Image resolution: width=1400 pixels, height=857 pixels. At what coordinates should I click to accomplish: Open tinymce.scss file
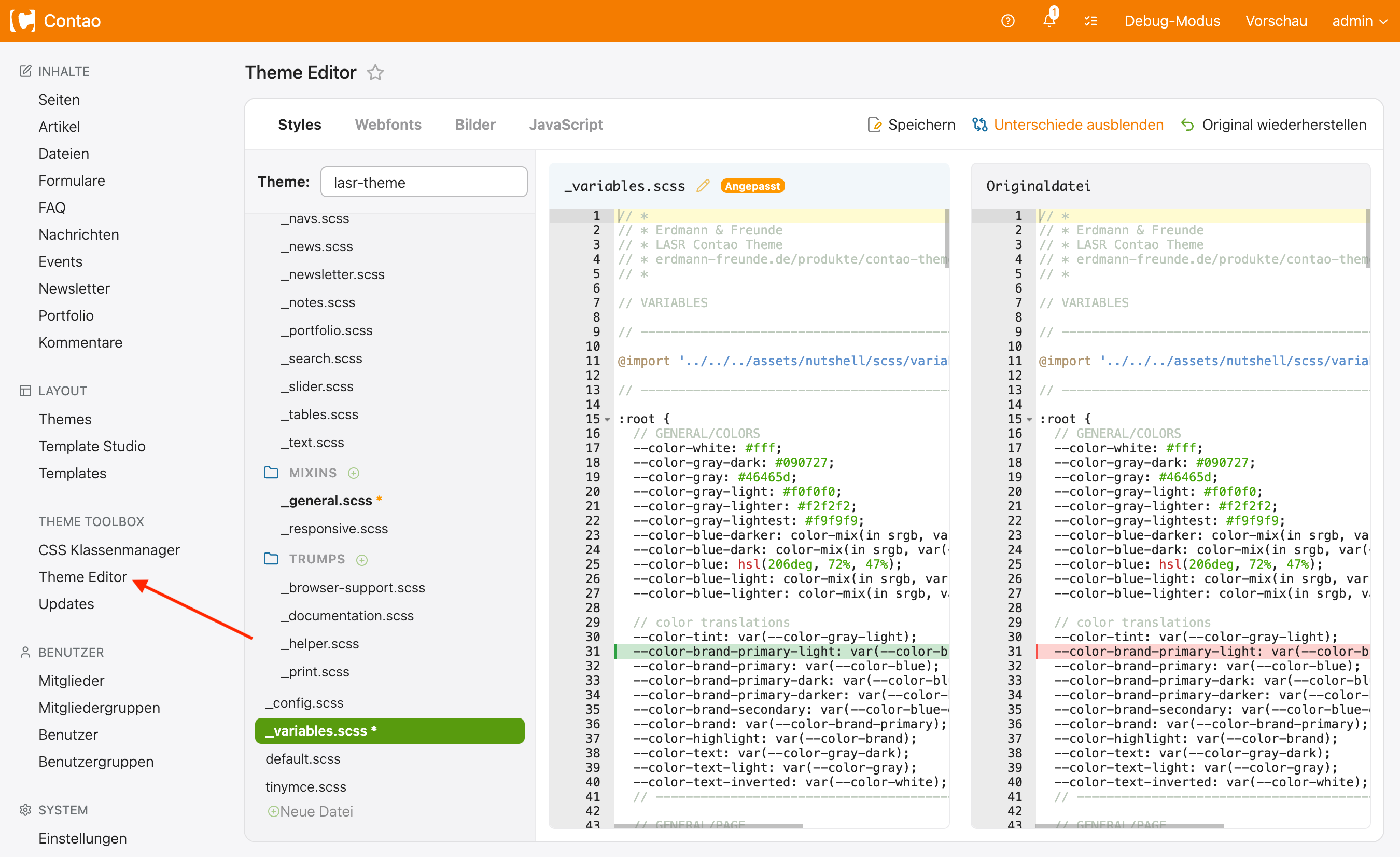pos(306,786)
